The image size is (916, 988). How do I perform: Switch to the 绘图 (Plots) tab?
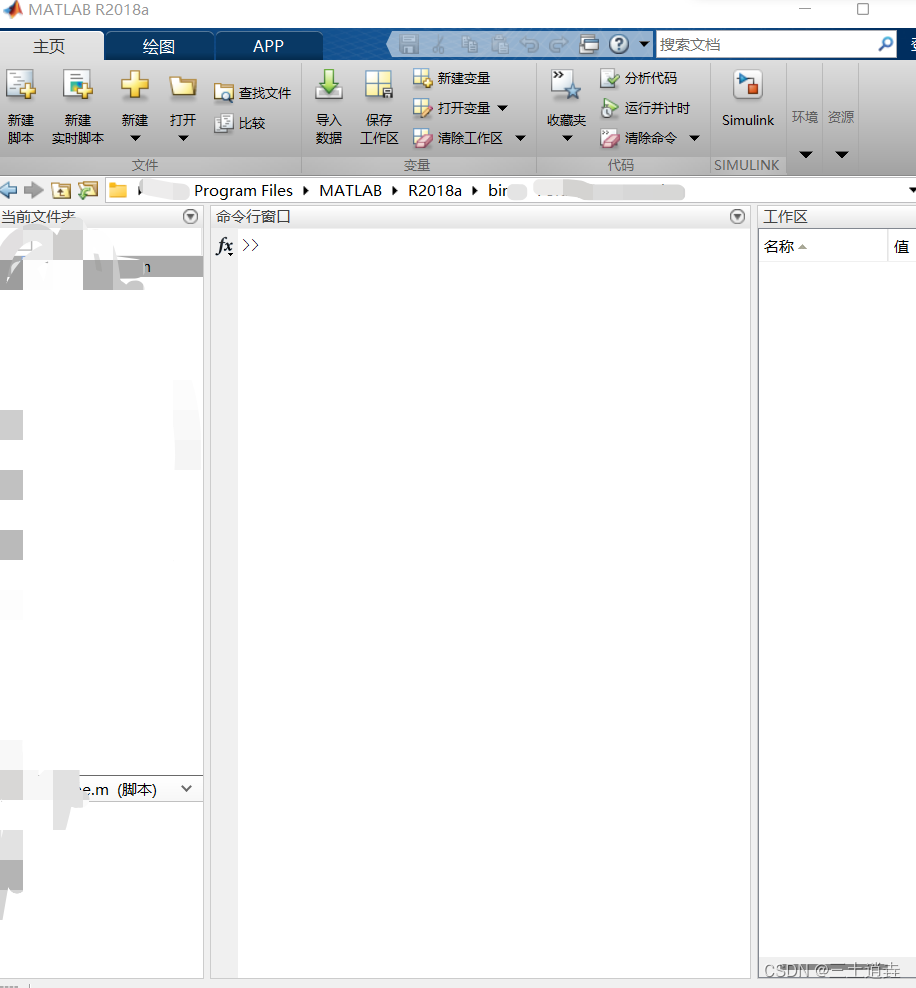pos(159,46)
